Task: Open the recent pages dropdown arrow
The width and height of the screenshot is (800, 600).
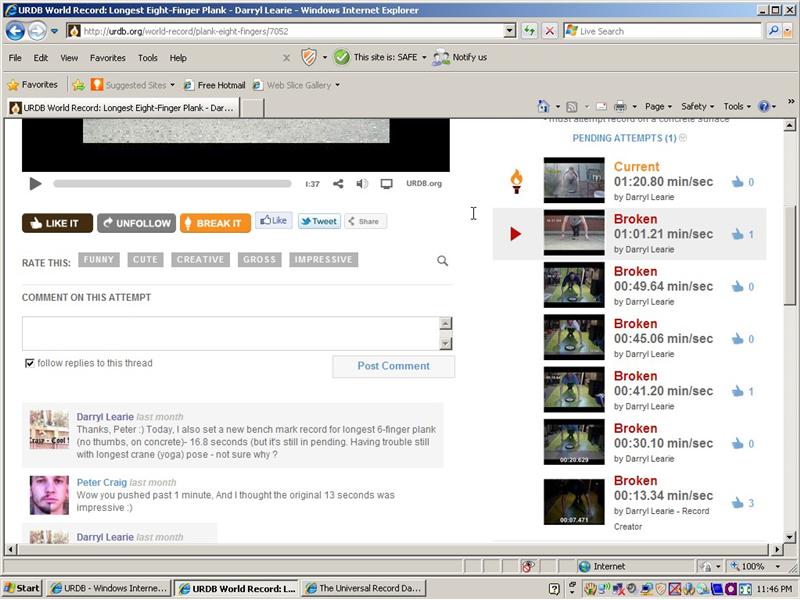Action: [x=54, y=31]
